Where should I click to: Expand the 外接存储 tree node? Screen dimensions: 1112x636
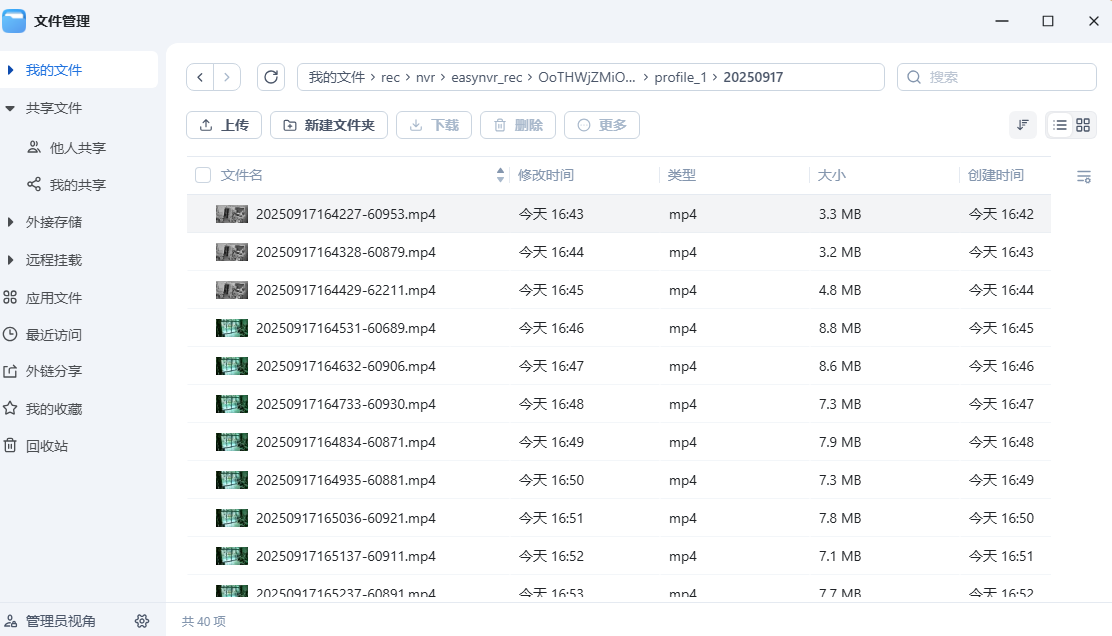pyautogui.click(x=11, y=222)
